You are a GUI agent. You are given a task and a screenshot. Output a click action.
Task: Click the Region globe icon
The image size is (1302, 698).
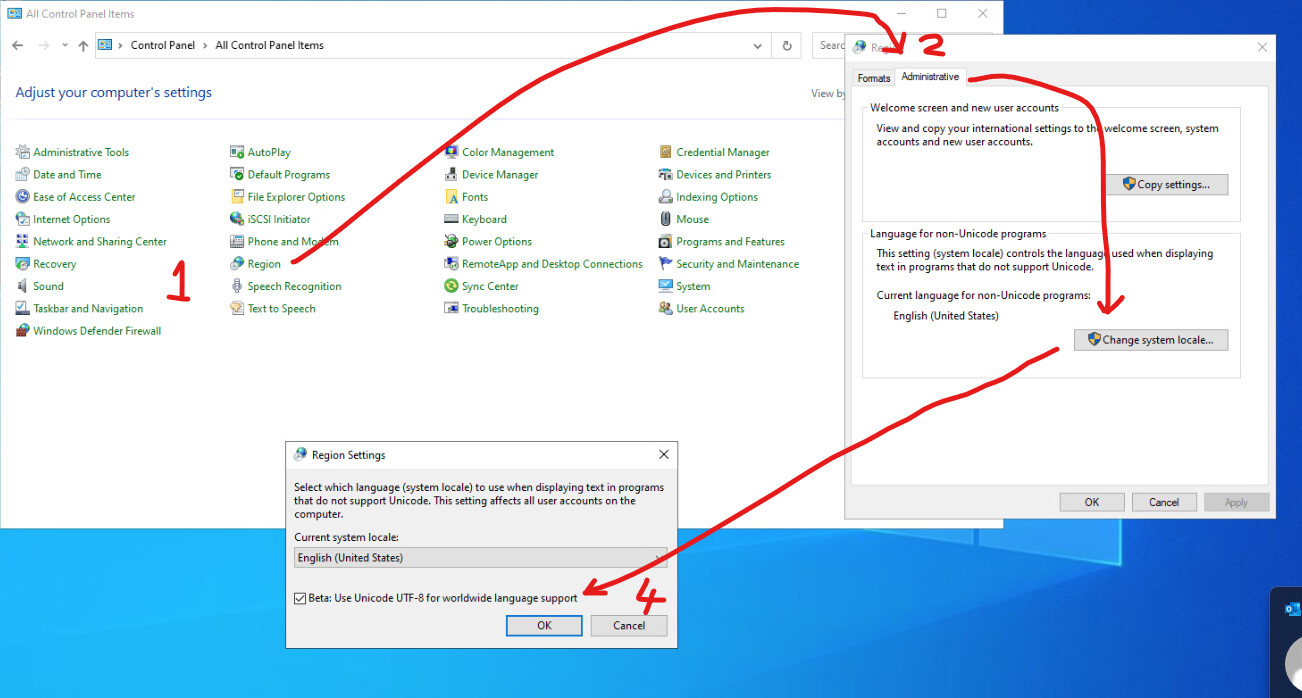tap(237, 264)
